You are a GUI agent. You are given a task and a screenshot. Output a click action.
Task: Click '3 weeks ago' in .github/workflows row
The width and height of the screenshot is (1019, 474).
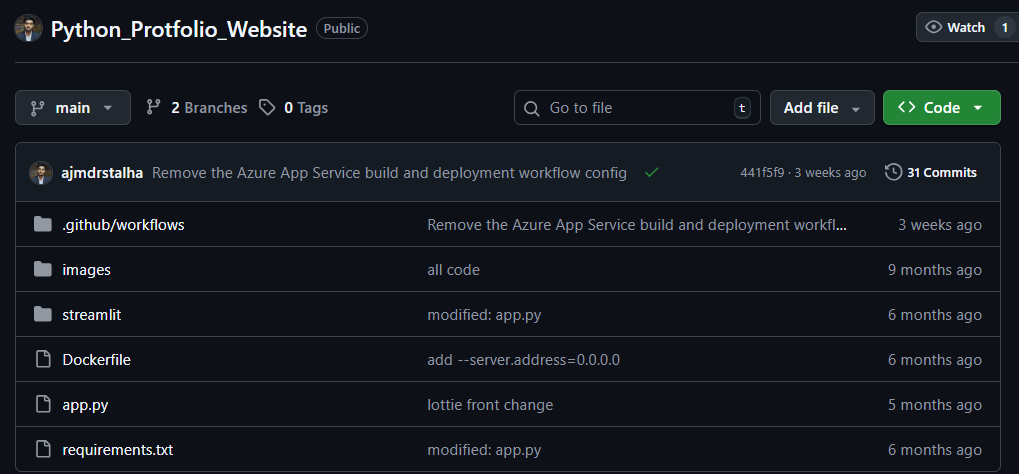pyautogui.click(x=940, y=225)
